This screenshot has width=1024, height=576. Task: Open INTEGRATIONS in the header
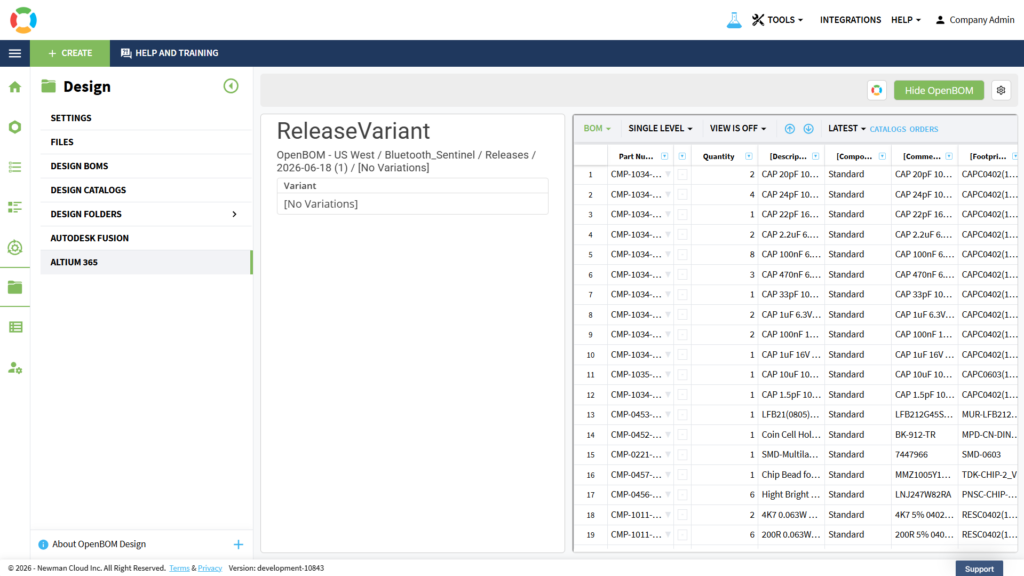(x=850, y=20)
